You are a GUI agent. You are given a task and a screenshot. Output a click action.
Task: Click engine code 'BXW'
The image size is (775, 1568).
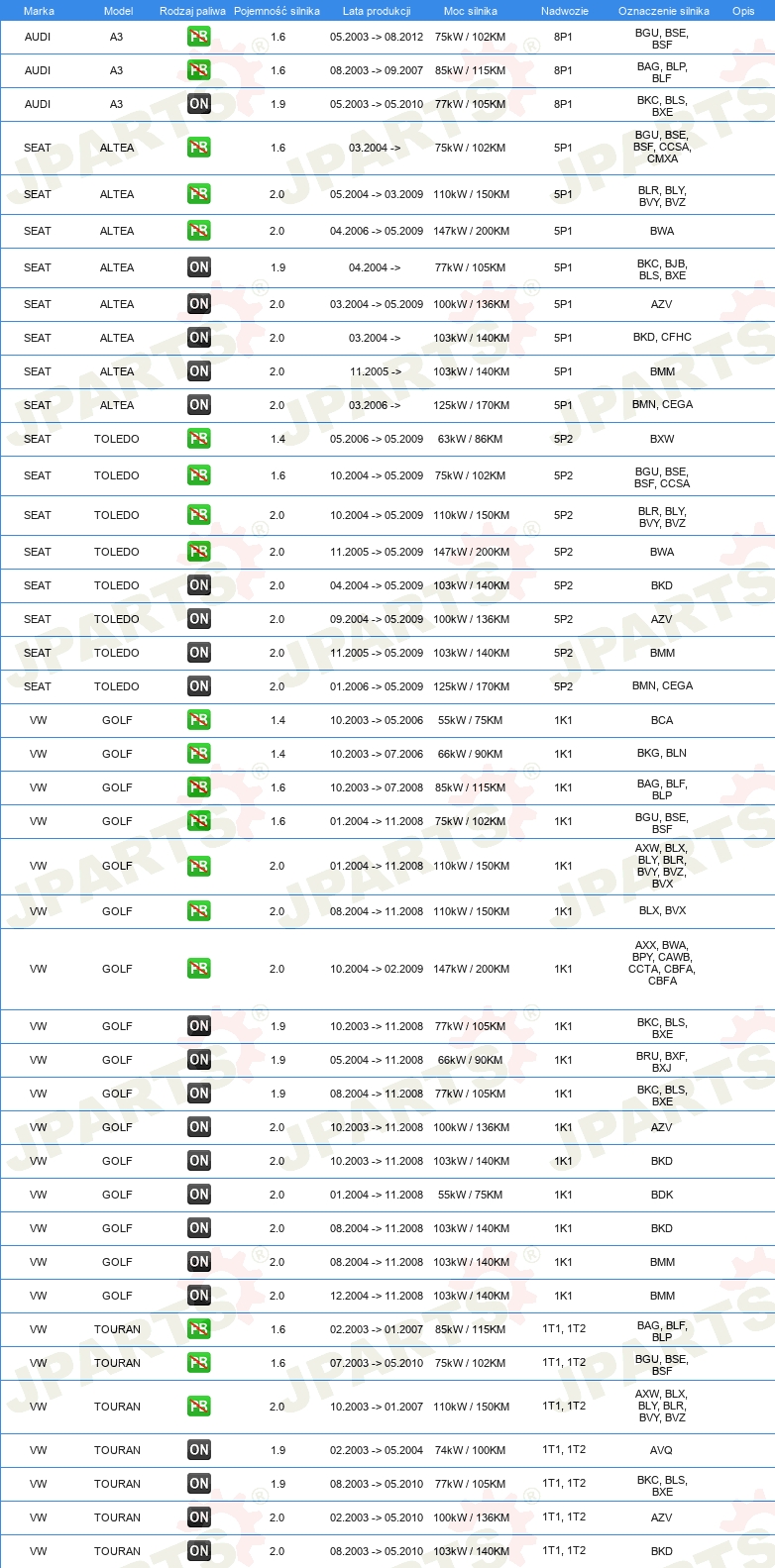(662, 439)
